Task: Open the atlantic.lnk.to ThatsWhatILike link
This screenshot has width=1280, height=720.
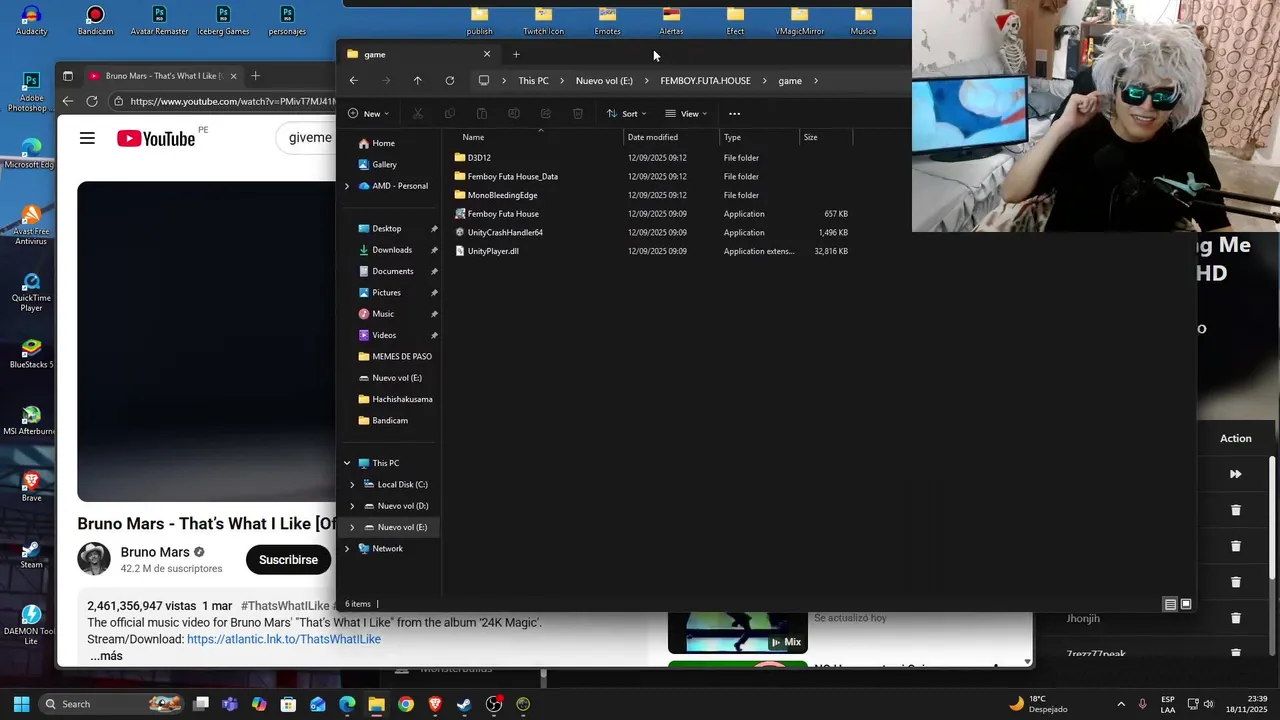Action: [284, 639]
